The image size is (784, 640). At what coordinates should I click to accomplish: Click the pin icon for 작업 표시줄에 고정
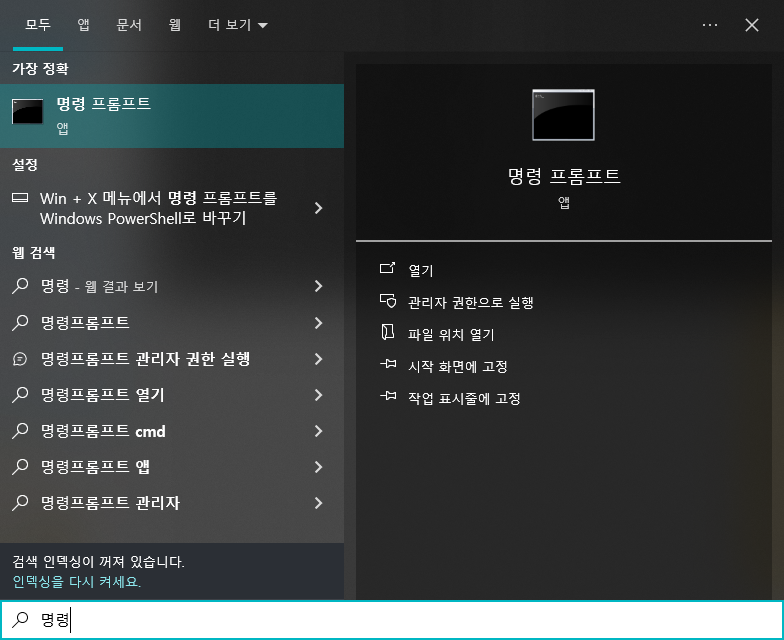coord(388,396)
